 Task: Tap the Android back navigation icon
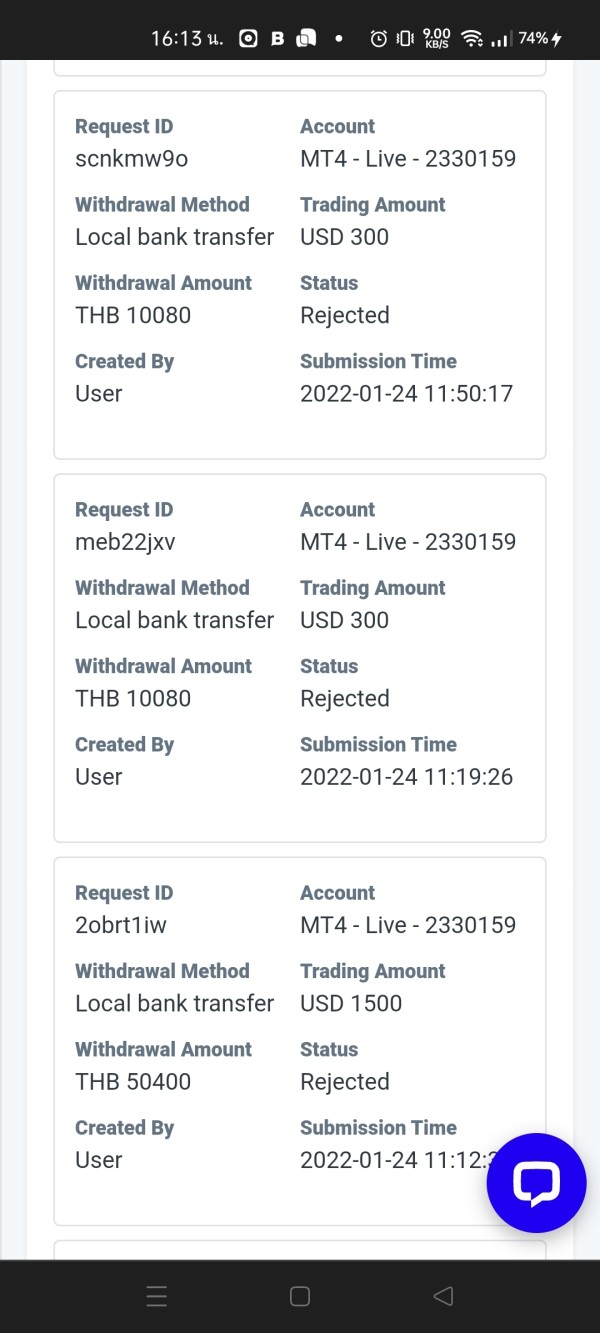click(x=443, y=1296)
